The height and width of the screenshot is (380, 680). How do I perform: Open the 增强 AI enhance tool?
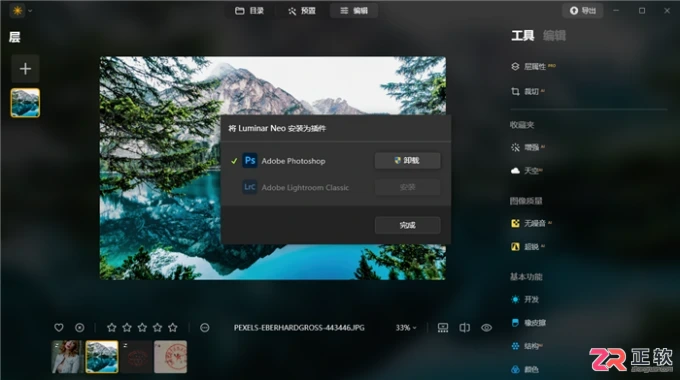pyautogui.click(x=528, y=147)
